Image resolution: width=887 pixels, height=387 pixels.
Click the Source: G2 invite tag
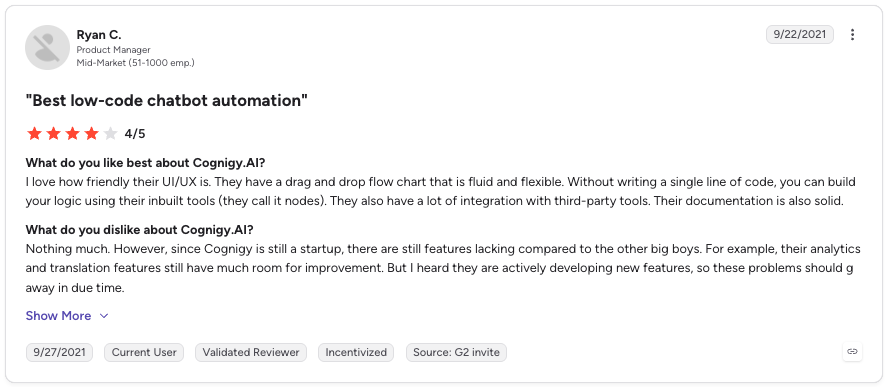pos(456,352)
